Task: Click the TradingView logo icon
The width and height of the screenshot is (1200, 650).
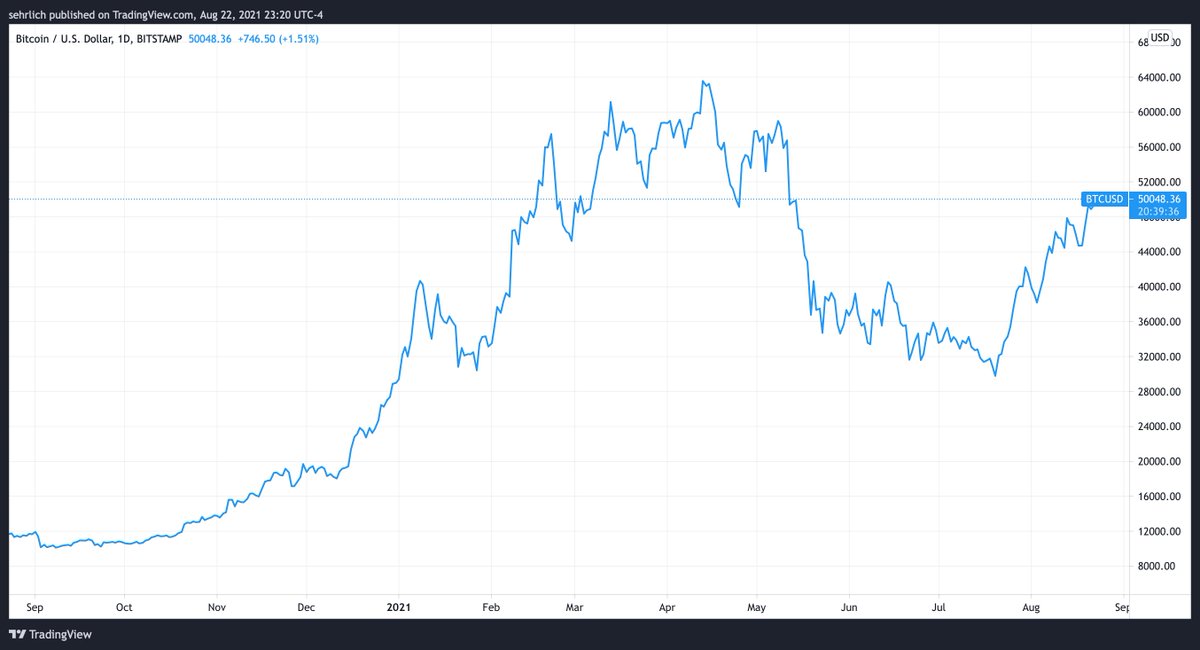Action: coord(17,633)
